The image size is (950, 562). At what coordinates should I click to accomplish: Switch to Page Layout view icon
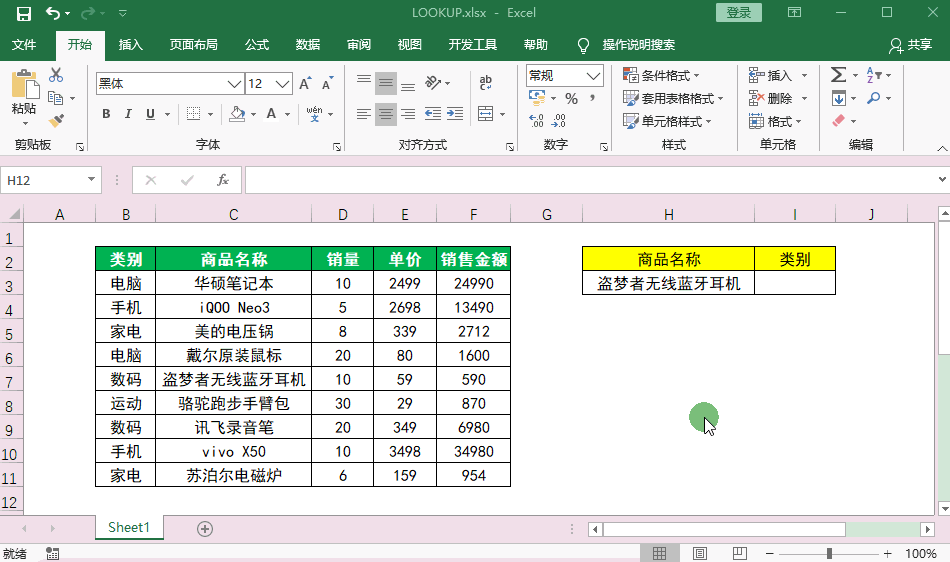click(x=699, y=553)
